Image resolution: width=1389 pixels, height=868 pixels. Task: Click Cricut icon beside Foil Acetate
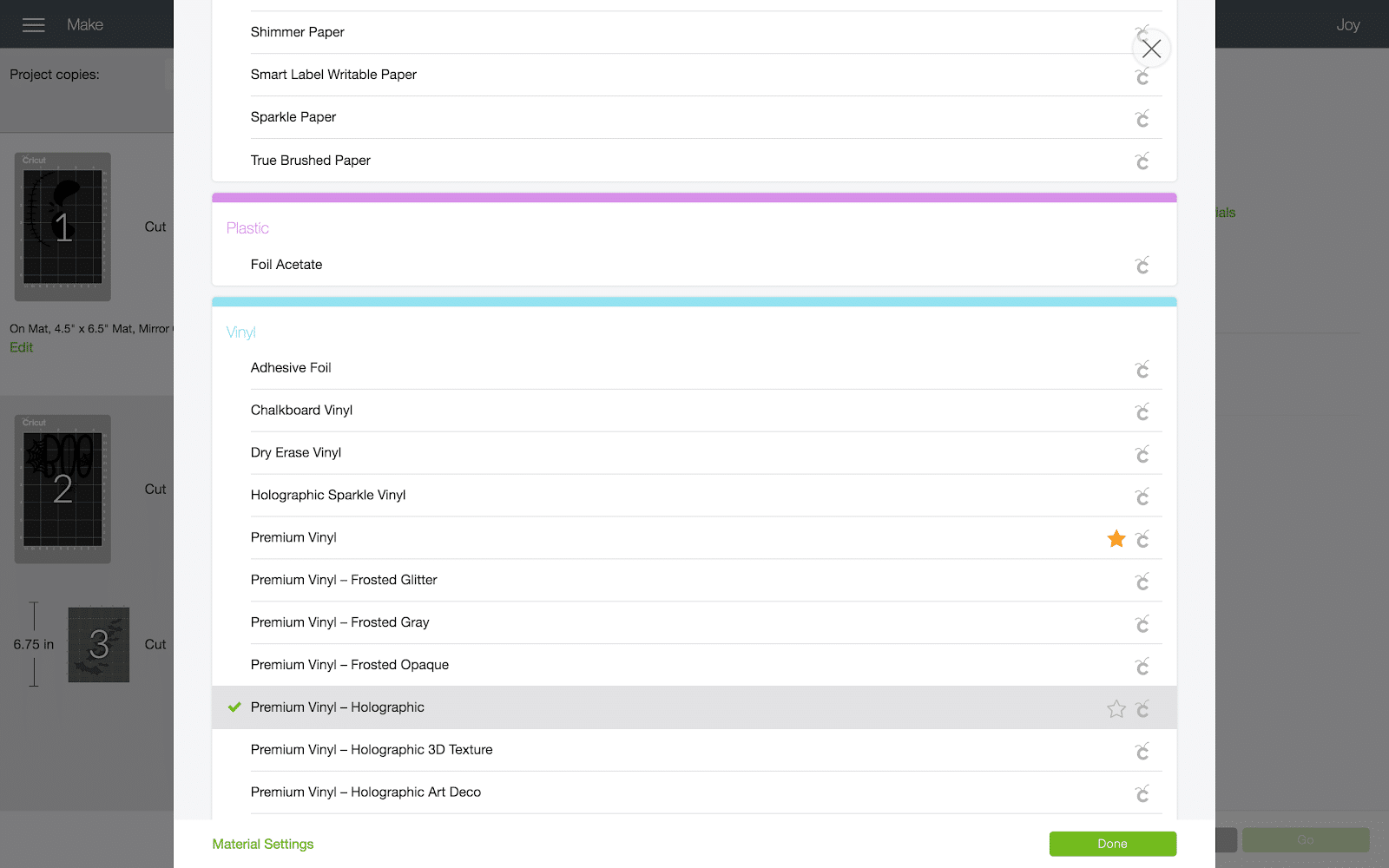click(1142, 266)
